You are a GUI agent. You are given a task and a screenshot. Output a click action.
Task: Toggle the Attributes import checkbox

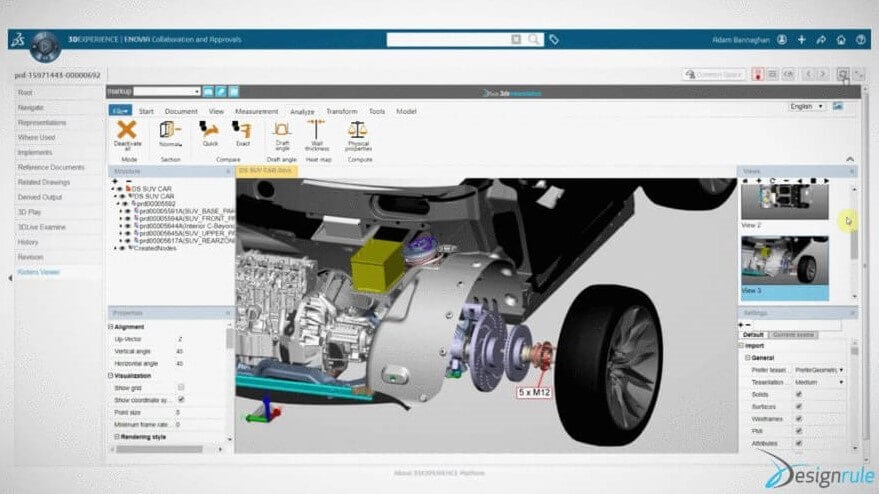pyautogui.click(x=799, y=444)
